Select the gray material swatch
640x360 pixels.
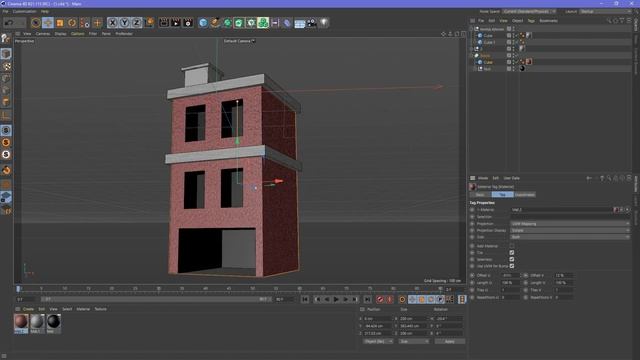tap(37, 322)
